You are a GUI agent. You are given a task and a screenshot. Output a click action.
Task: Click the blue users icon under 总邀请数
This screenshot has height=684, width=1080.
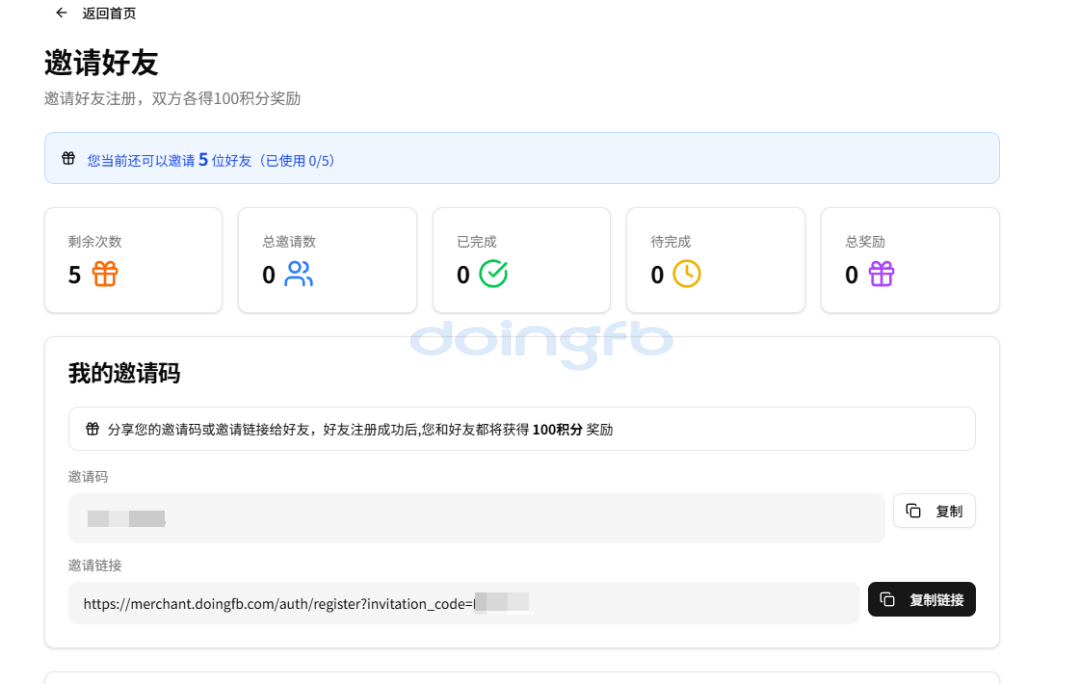click(299, 274)
